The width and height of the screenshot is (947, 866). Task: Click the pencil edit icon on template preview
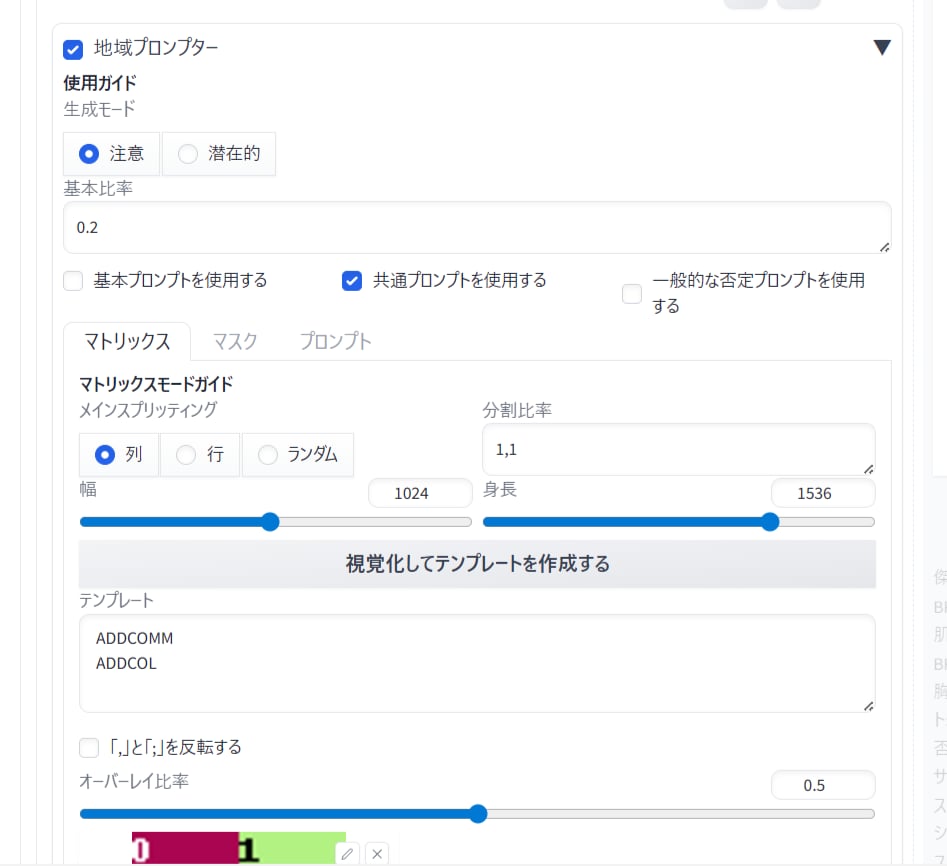click(x=347, y=853)
